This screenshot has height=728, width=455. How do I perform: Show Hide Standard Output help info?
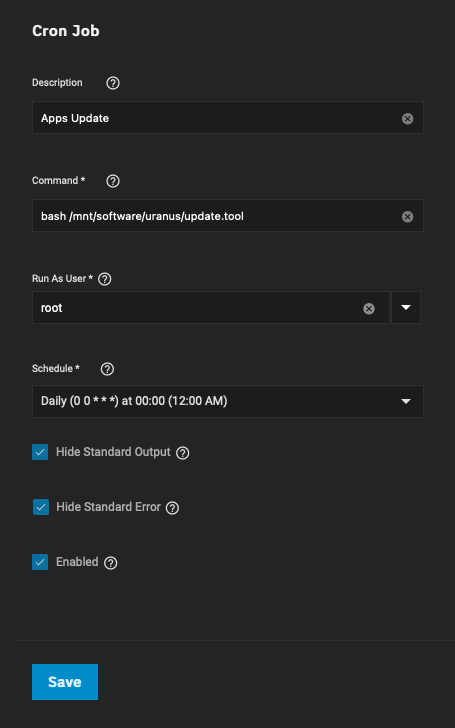183,453
